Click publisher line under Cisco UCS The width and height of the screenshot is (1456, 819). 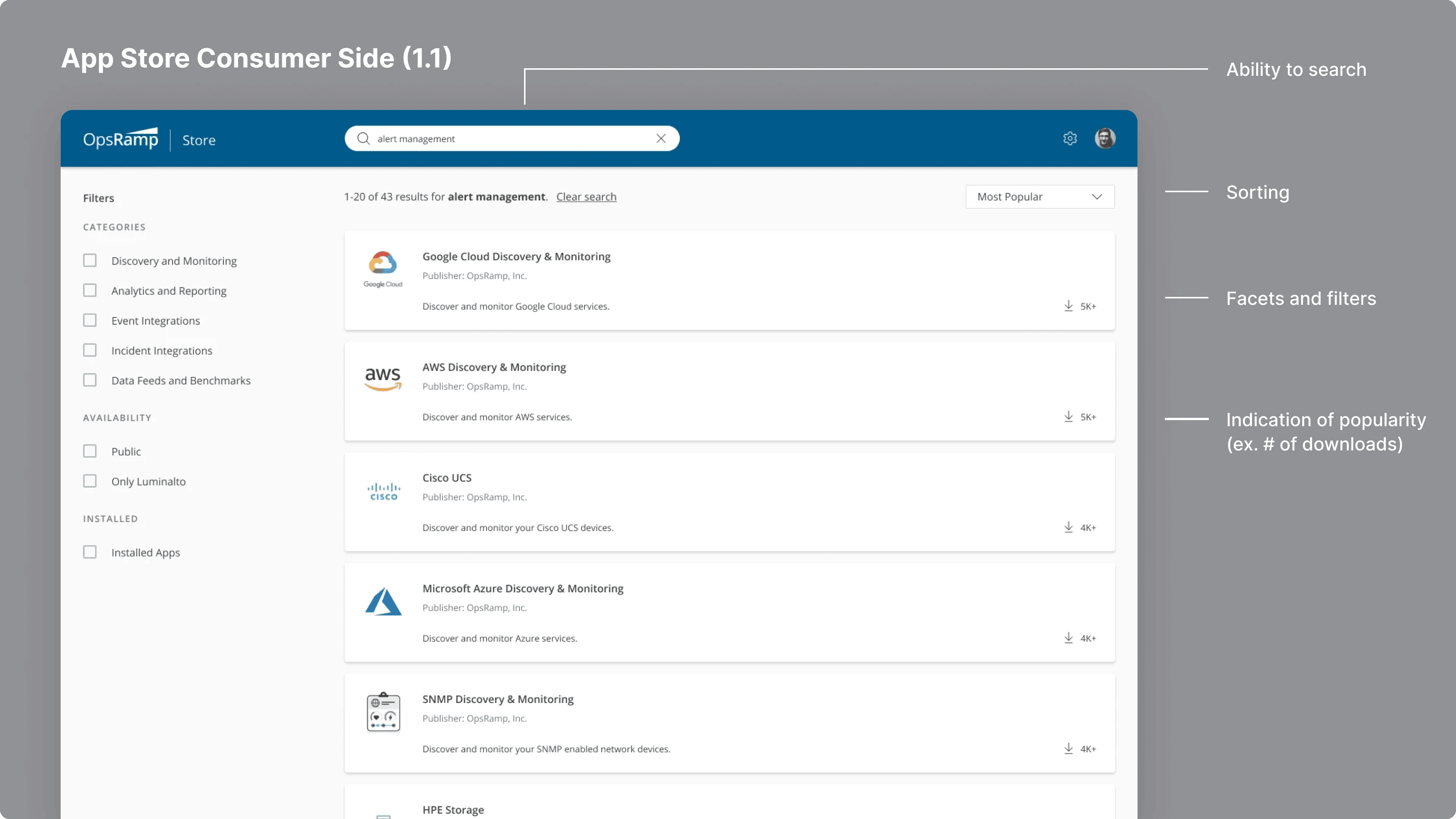coord(475,497)
